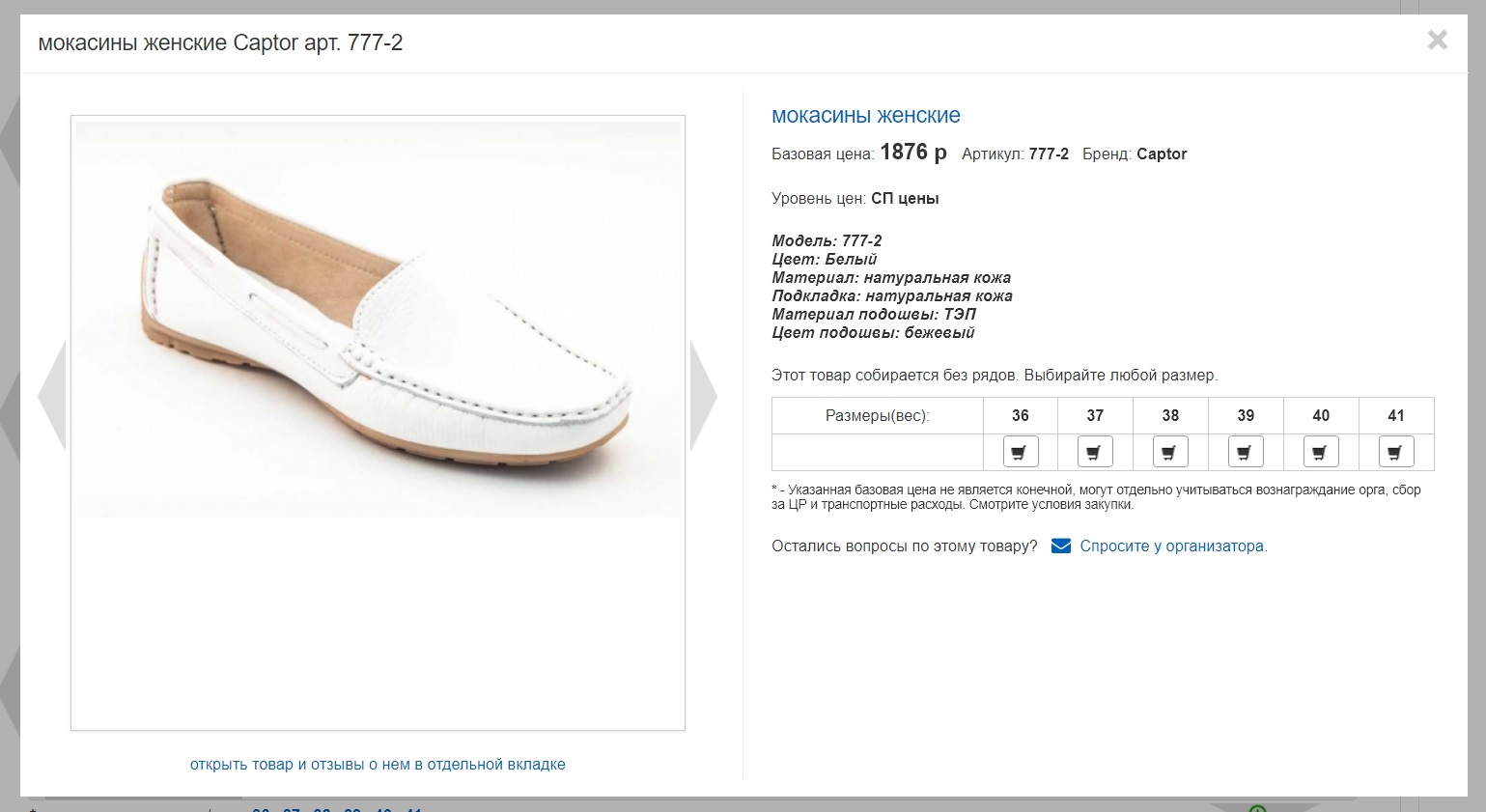This screenshot has width=1486, height=812.
Task: Add size 37 to cart
Action: (1095, 452)
